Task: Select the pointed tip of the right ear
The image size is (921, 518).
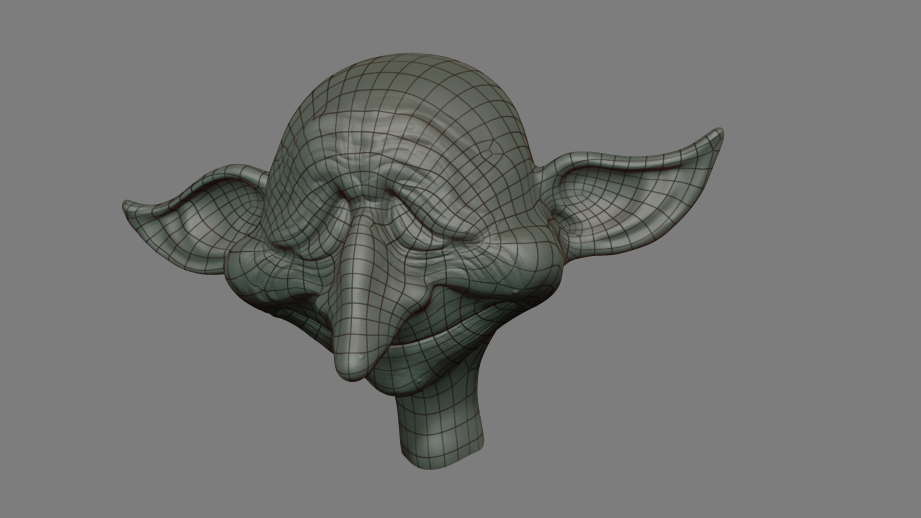Action: [x=717, y=135]
